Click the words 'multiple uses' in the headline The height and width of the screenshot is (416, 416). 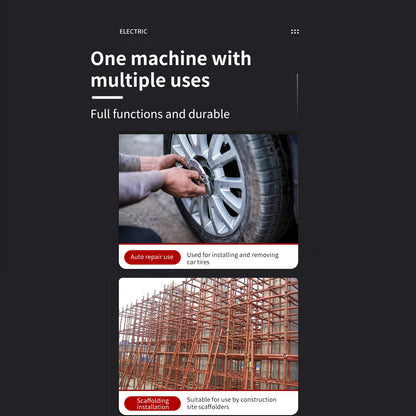[x=150, y=81]
